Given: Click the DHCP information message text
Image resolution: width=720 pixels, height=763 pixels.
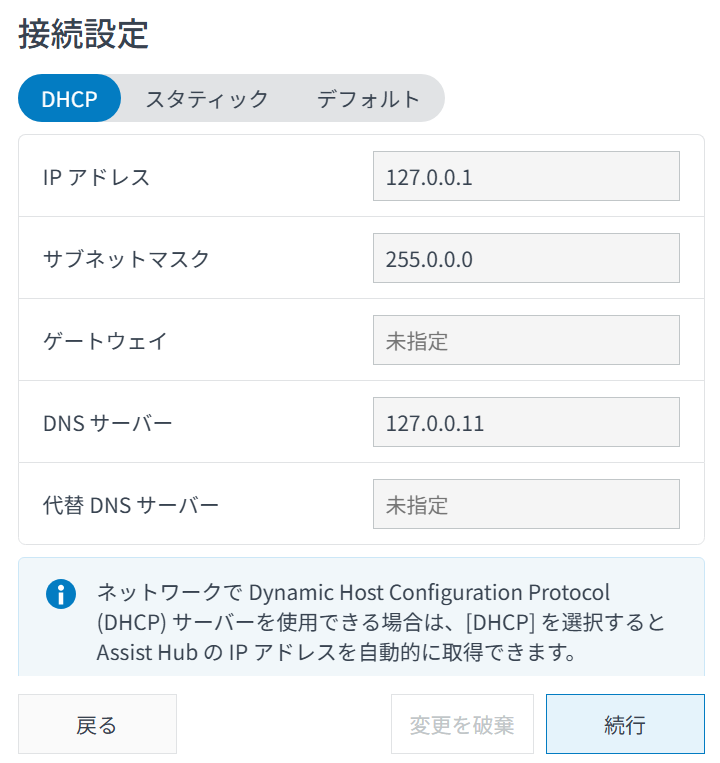Looking at the screenshot, I should point(380,622).
